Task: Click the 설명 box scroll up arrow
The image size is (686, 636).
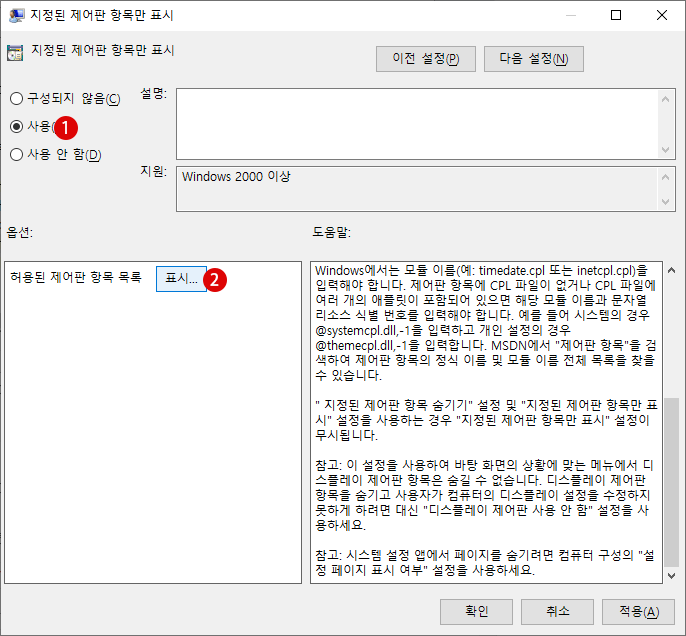Action: click(665, 99)
